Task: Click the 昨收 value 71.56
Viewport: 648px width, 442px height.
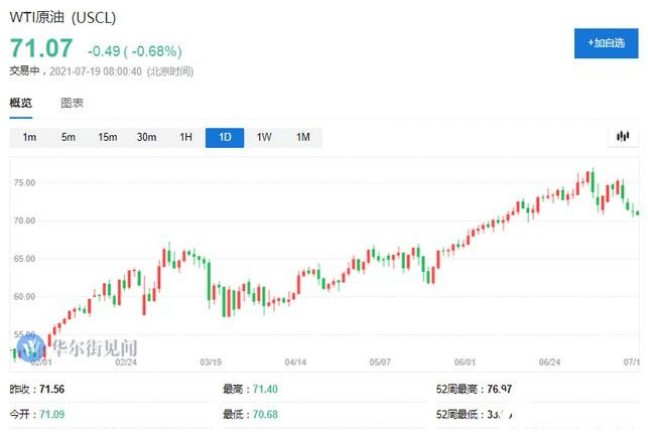Action: coord(52,388)
